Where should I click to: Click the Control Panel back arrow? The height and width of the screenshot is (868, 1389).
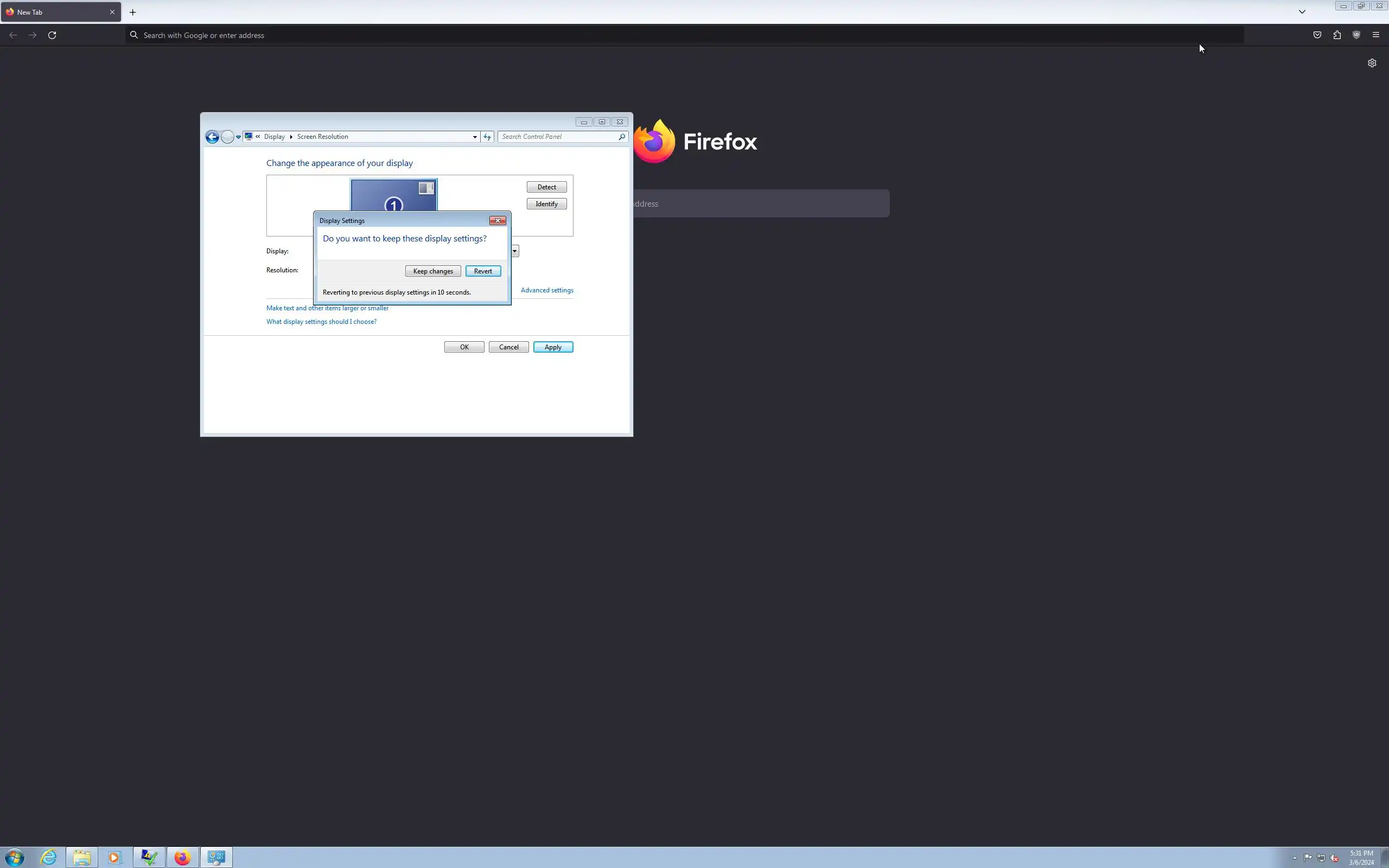point(212,137)
